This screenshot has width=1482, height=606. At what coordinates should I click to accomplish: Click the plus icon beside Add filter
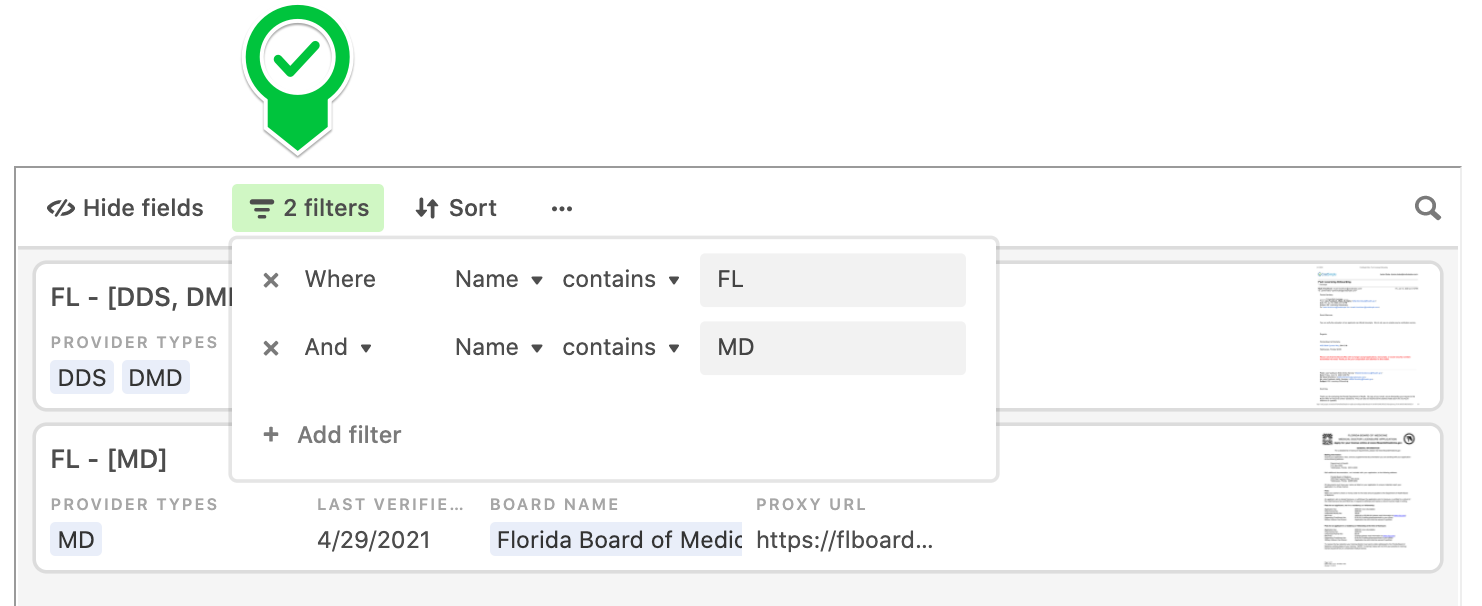pos(270,435)
